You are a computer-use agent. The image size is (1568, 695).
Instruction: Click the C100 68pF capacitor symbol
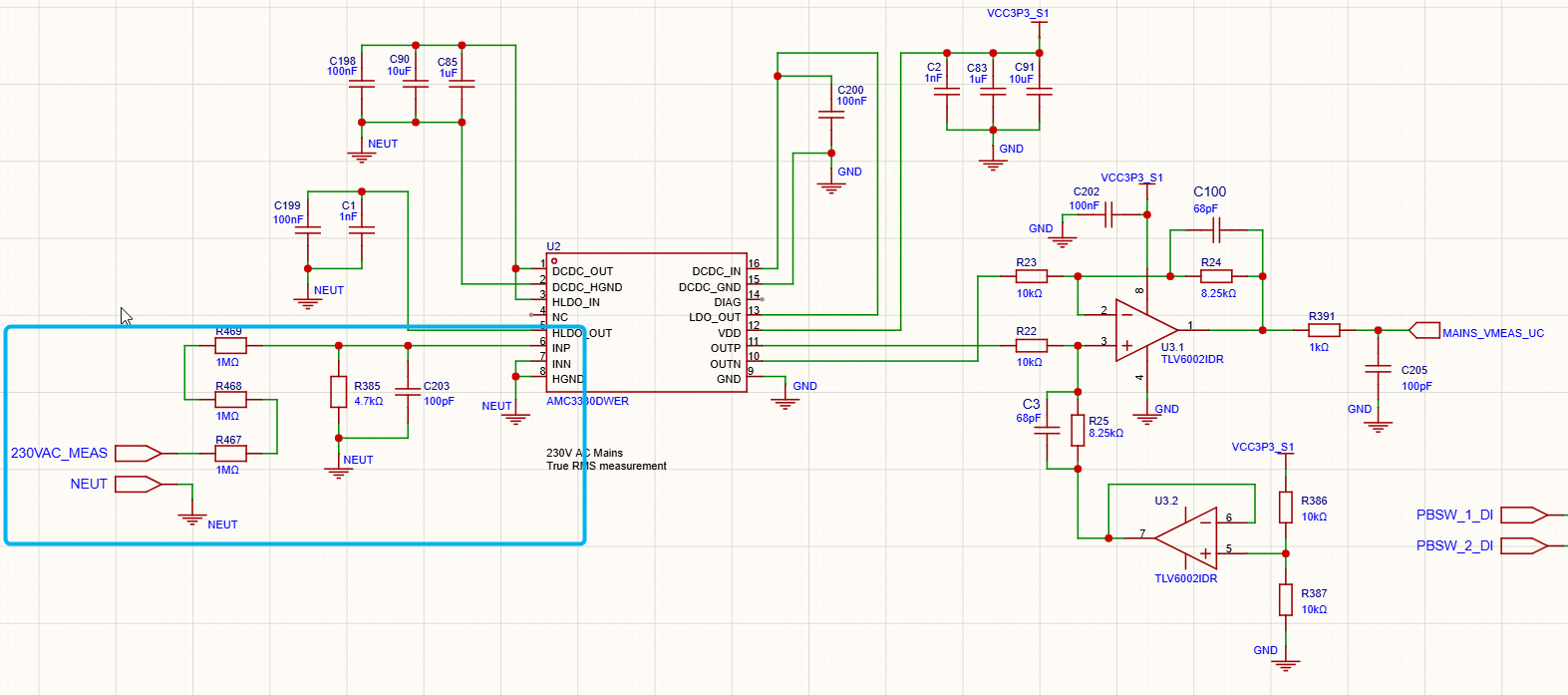coord(1216,230)
